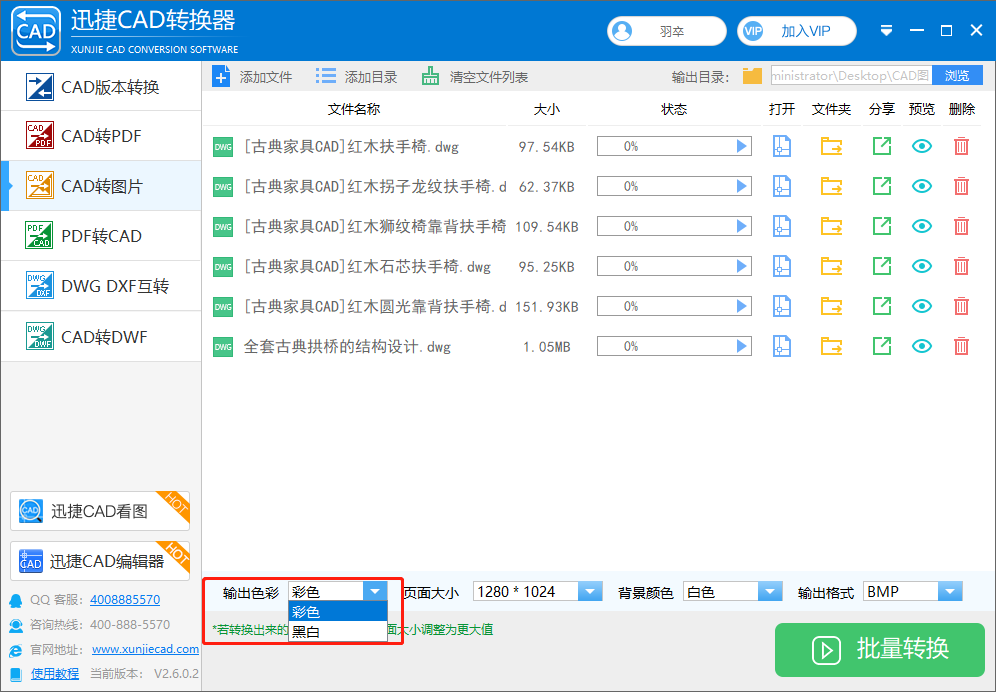Delete 红木拐子龙纹扶手椅 row via trash icon

click(x=961, y=186)
